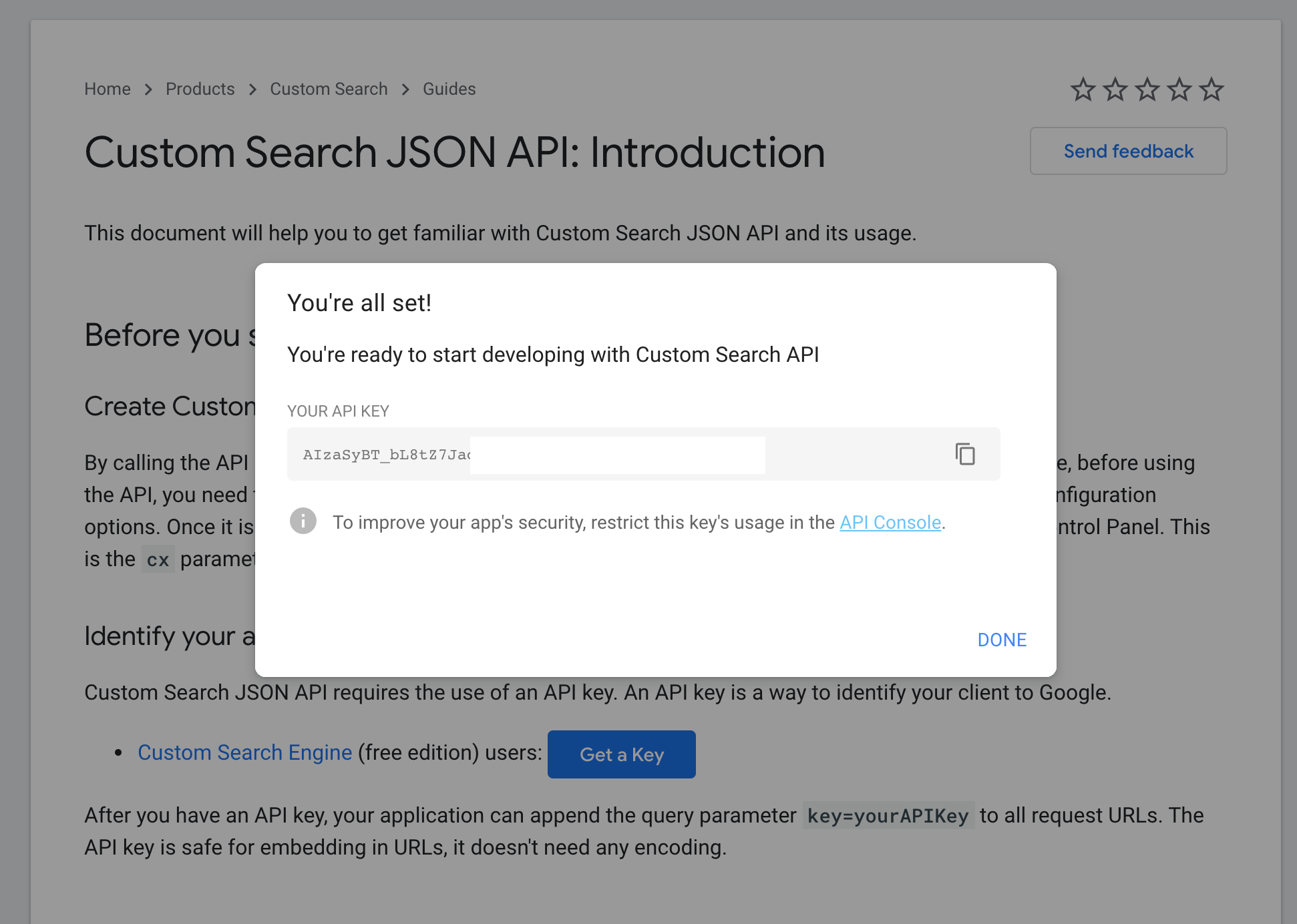Go to Home in the breadcrumb

click(107, 89)
